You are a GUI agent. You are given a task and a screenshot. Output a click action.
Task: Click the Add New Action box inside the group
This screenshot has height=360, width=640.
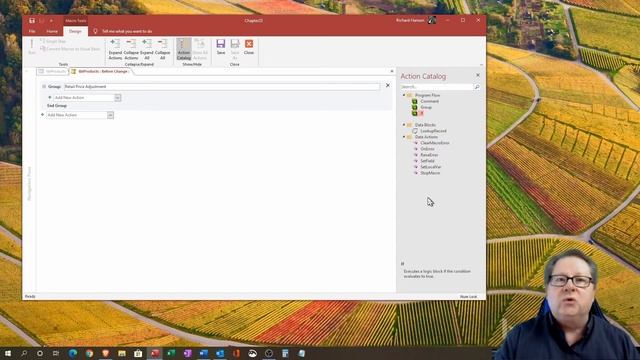tap(84, 98)
